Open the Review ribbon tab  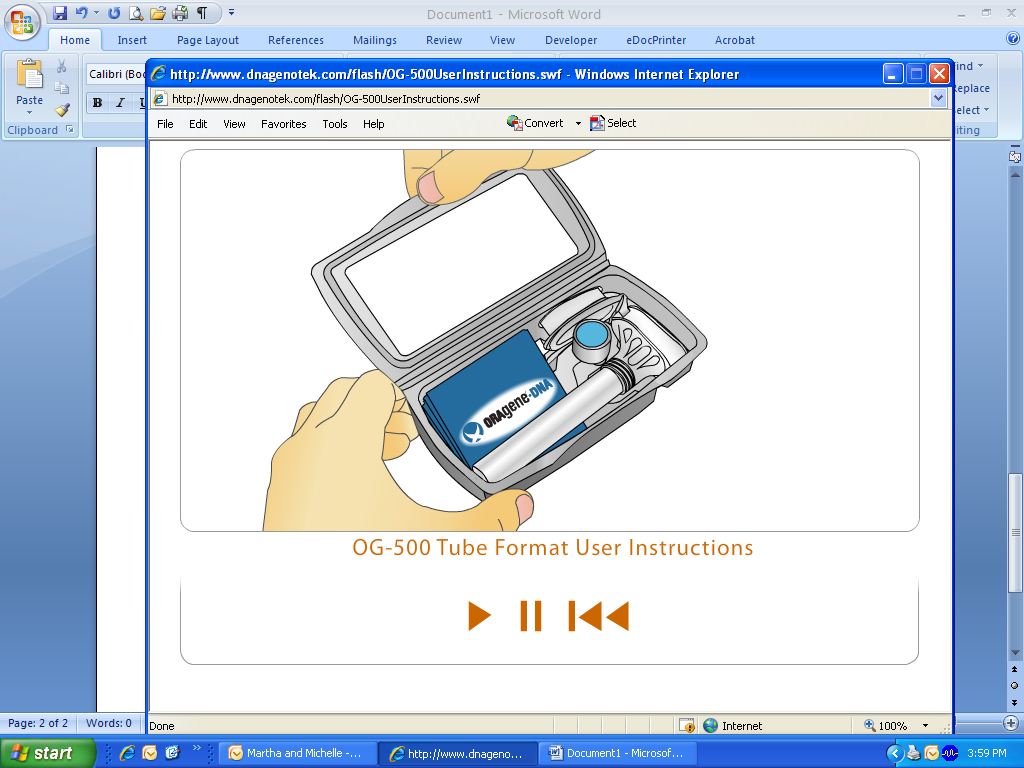(x=444, y=40)
